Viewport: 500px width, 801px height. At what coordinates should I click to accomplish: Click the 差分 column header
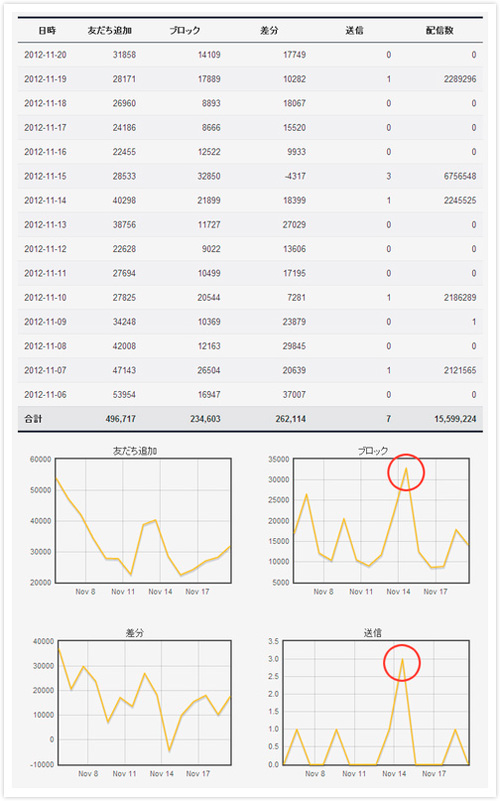coord(269,31)
